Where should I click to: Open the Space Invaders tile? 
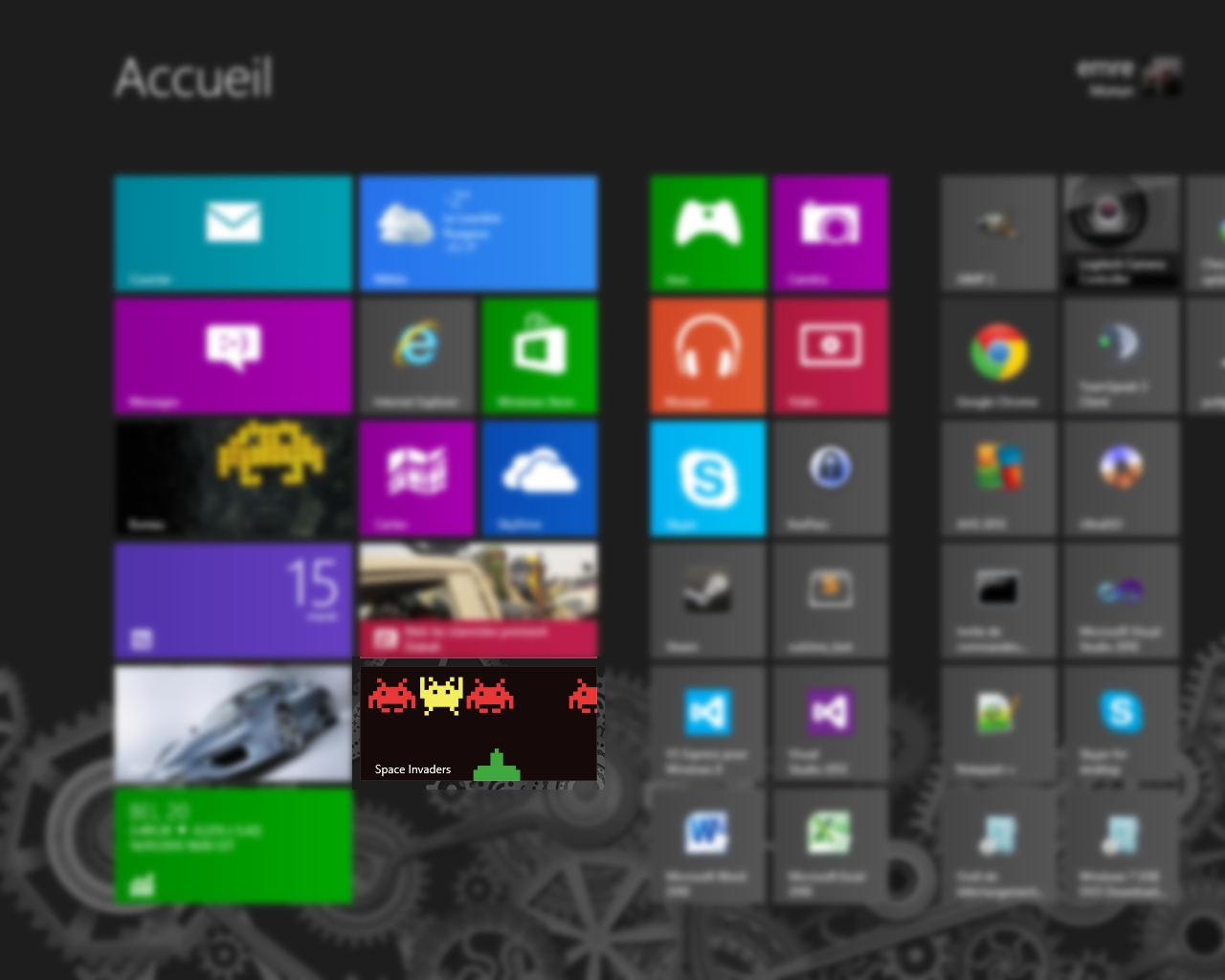[x=479, y=724]
